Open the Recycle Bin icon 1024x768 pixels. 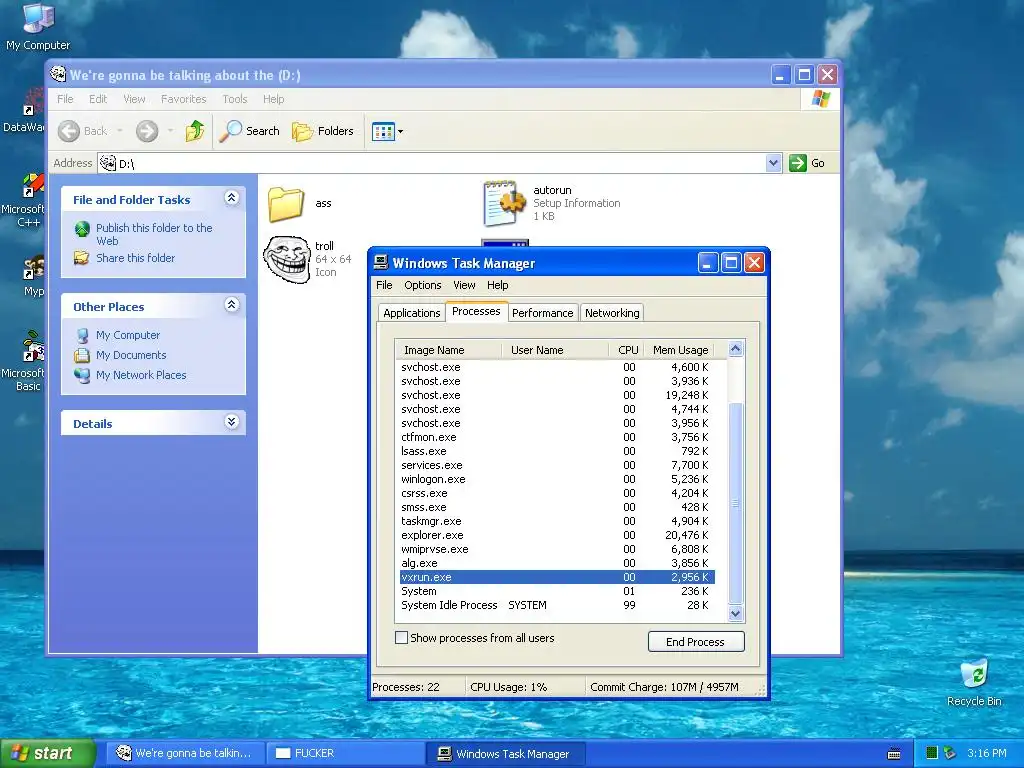coord(974,682)
